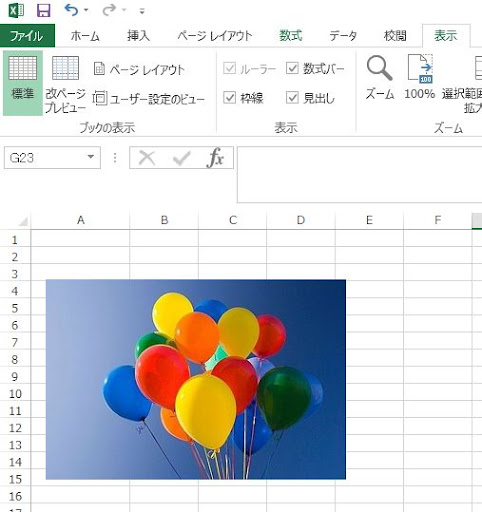482x512 pixels.
Task: Switch to the 校閲 tab
Action: coord(395,36)
